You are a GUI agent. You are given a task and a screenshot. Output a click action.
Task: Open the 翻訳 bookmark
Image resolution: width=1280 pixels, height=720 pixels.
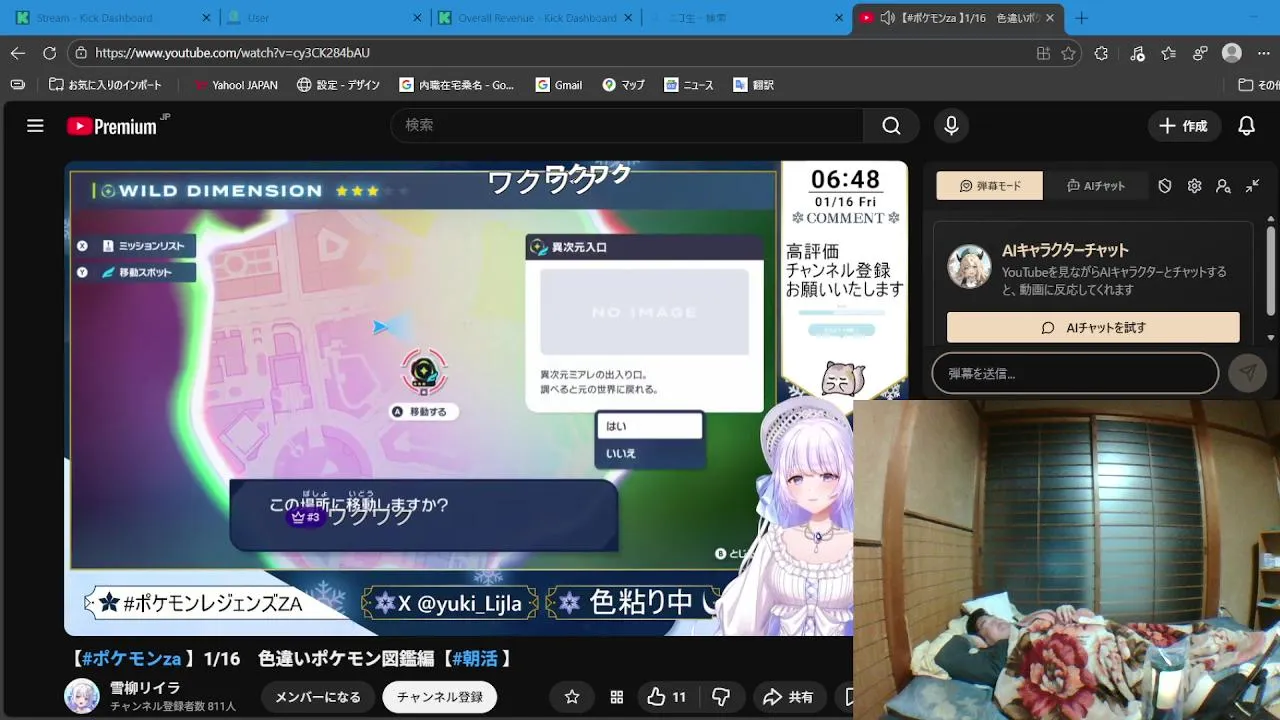click(x=754, y=85)
